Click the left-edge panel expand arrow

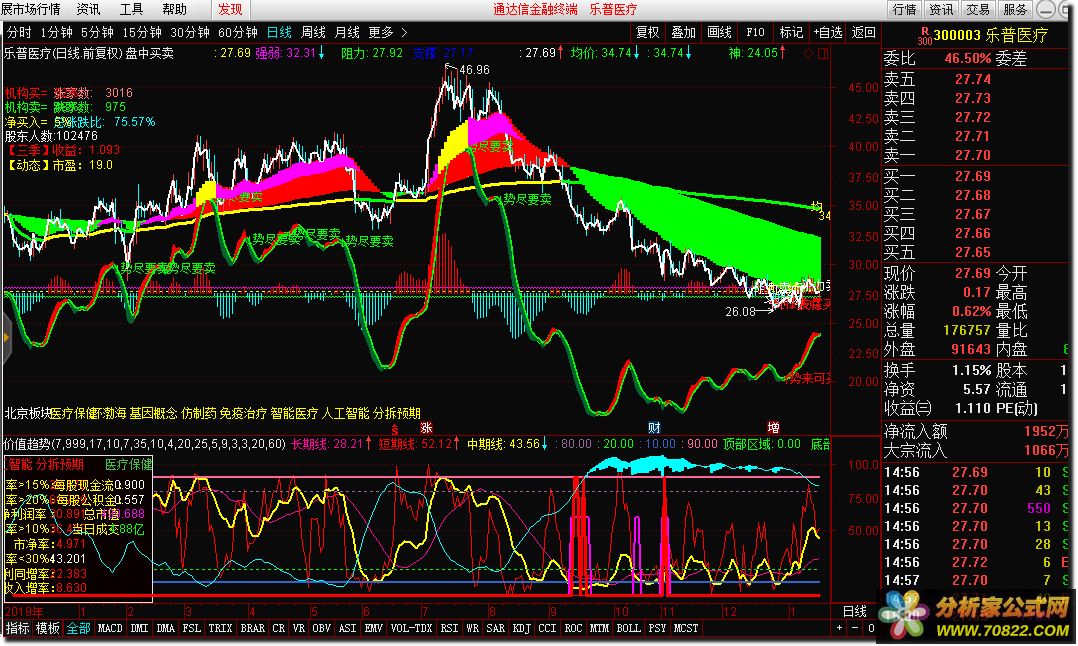coord(6,337)
